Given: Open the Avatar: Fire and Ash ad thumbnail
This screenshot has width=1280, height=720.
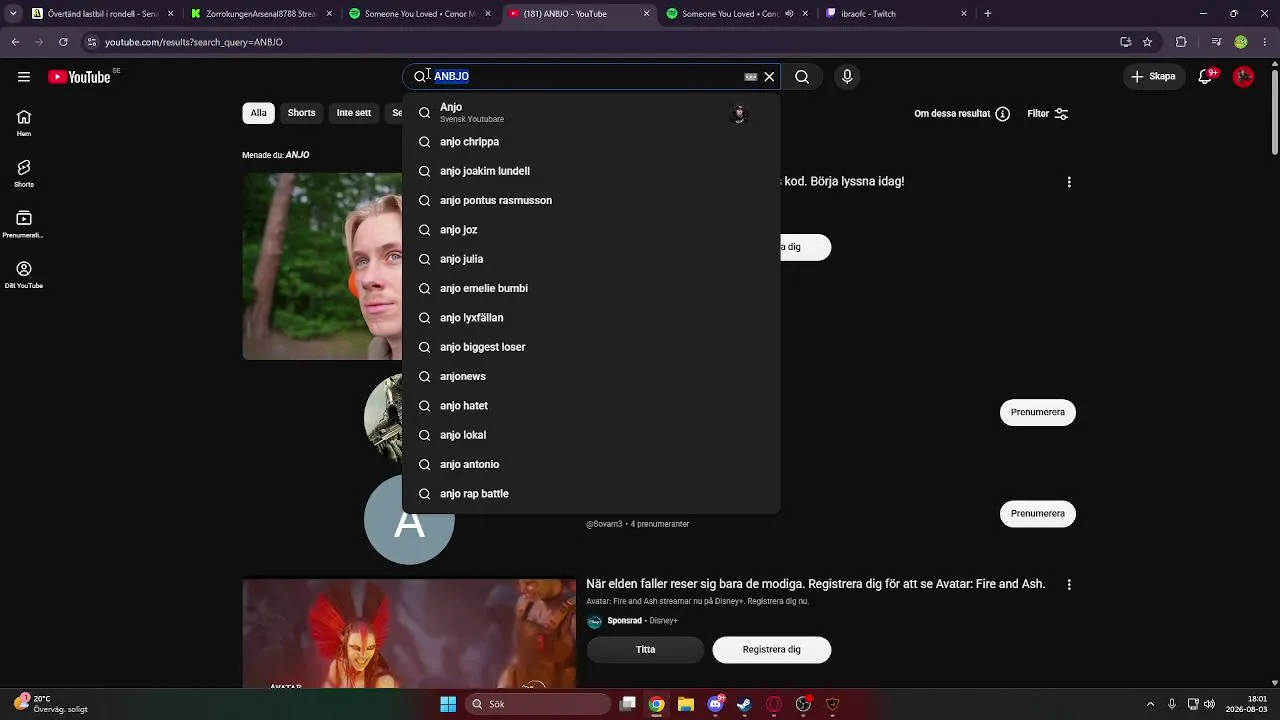Looking at the screenshot, I should click(409, 634).
